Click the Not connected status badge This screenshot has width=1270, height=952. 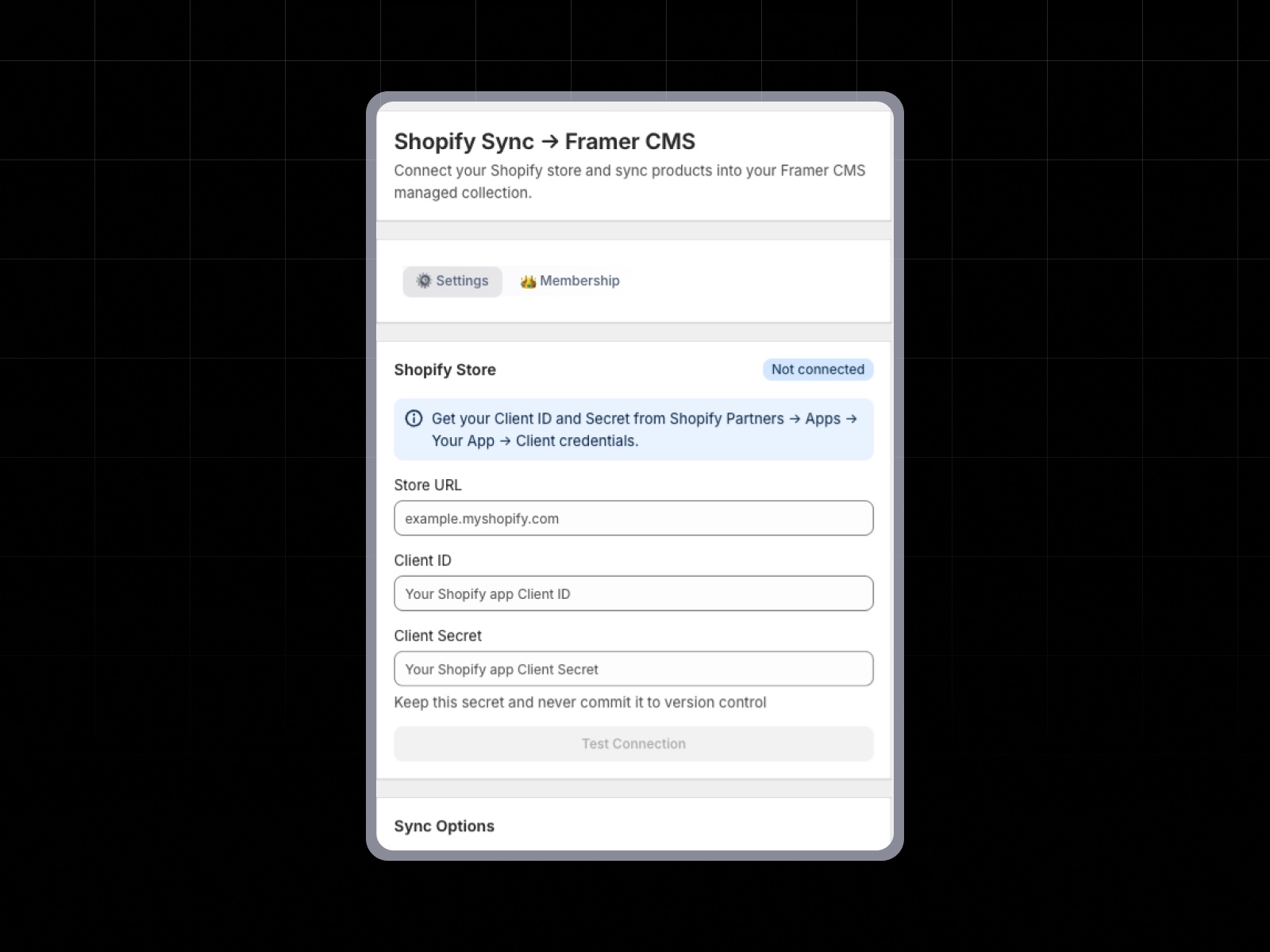click(818, 369)
